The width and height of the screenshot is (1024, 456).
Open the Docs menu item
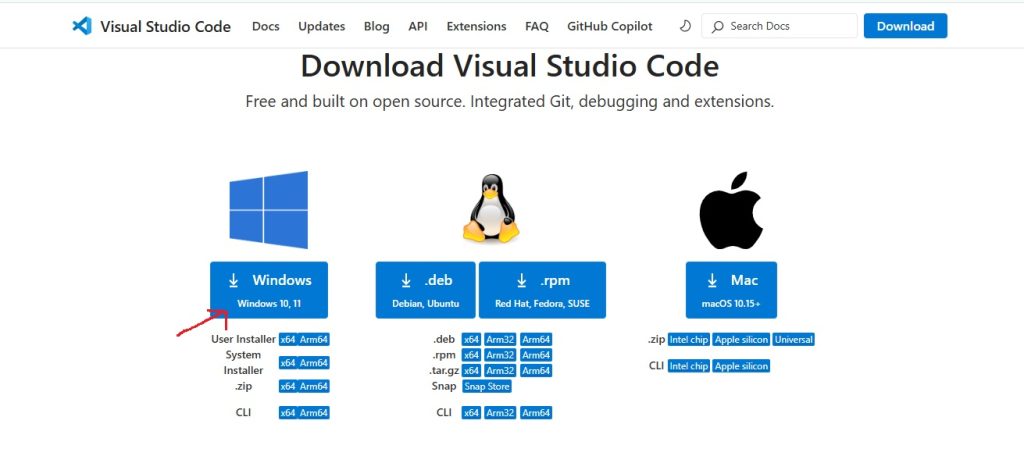coord(266,26)
